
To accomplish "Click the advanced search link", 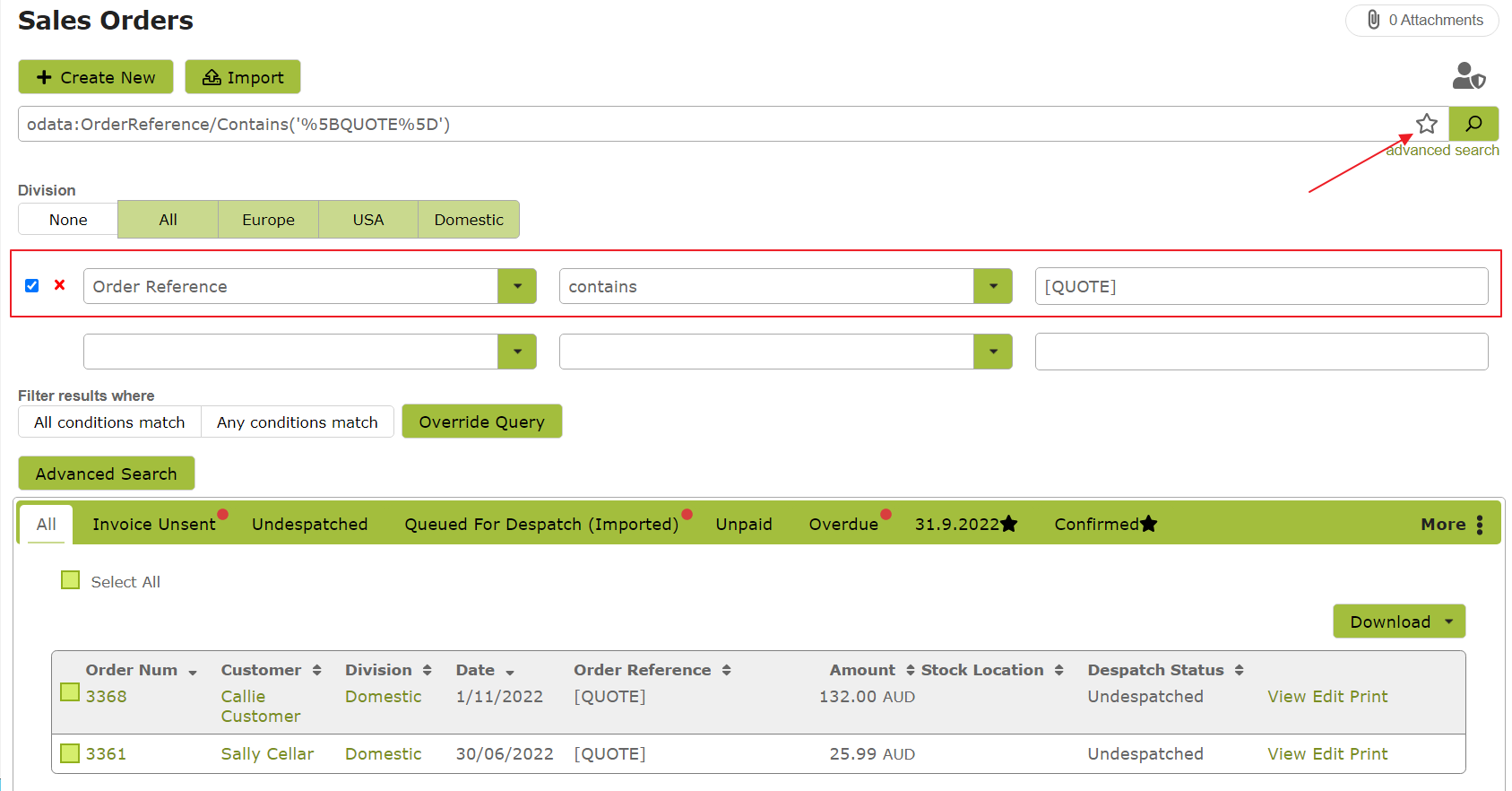I will 1442,151.
